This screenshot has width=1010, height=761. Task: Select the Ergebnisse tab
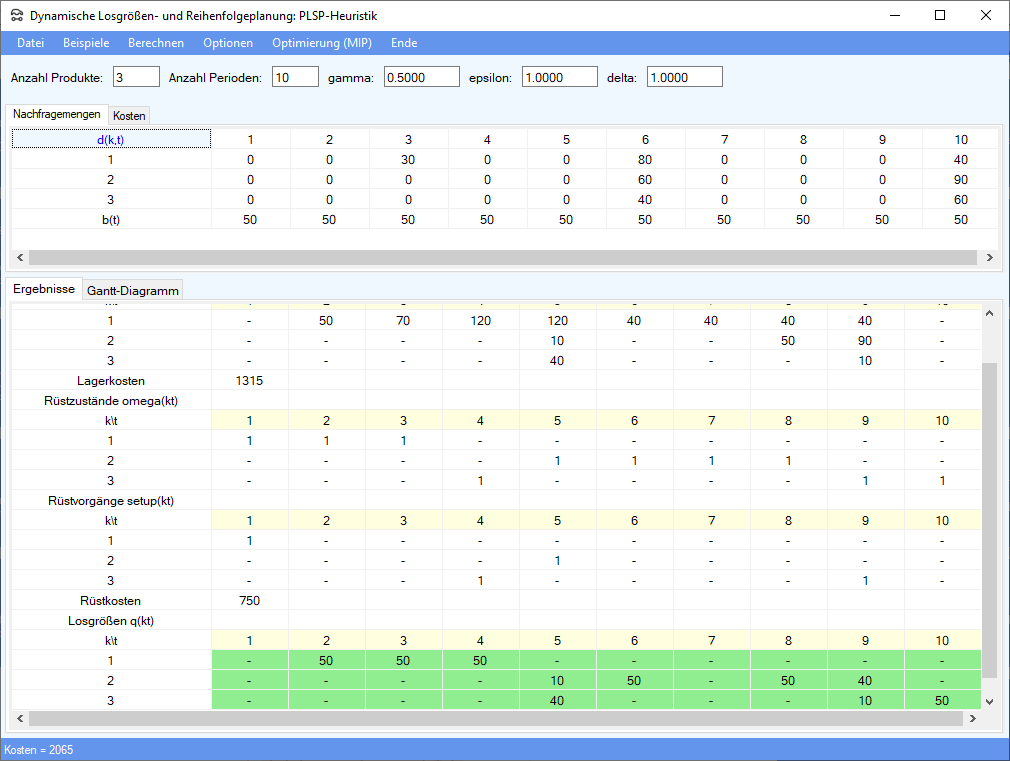point(43,289)
